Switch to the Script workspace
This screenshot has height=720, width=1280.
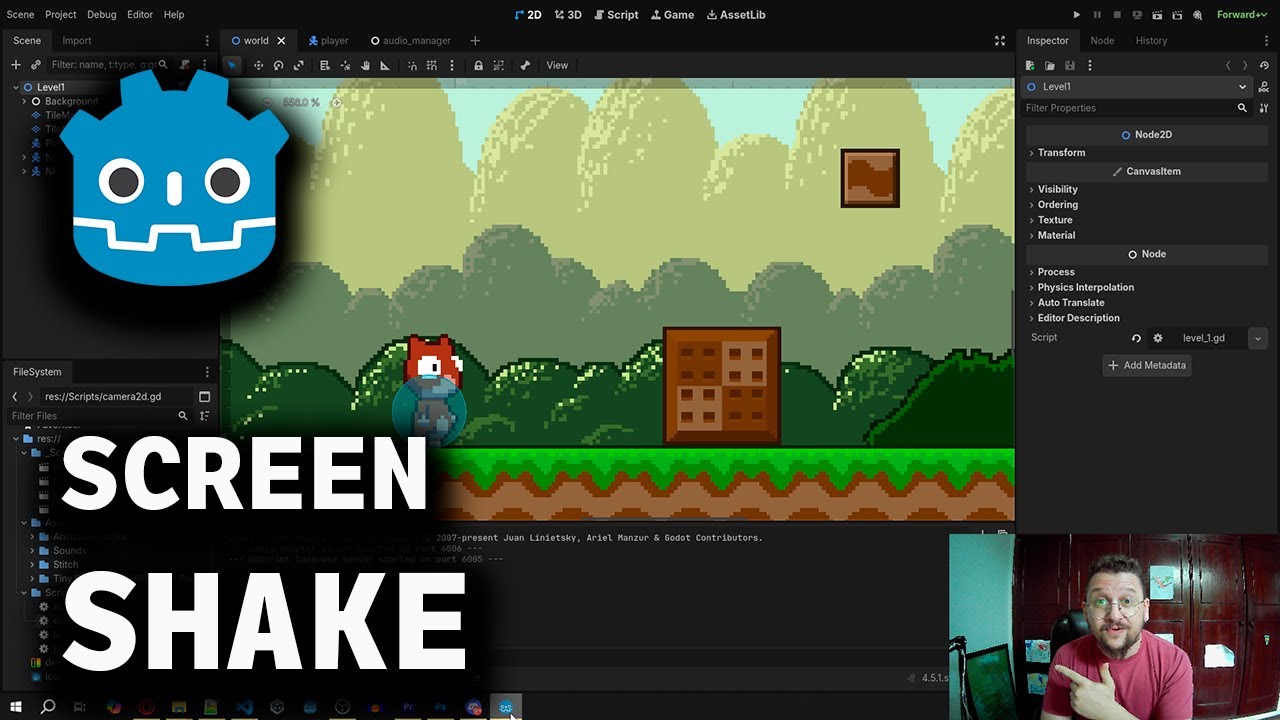click(x=616, y=15)
